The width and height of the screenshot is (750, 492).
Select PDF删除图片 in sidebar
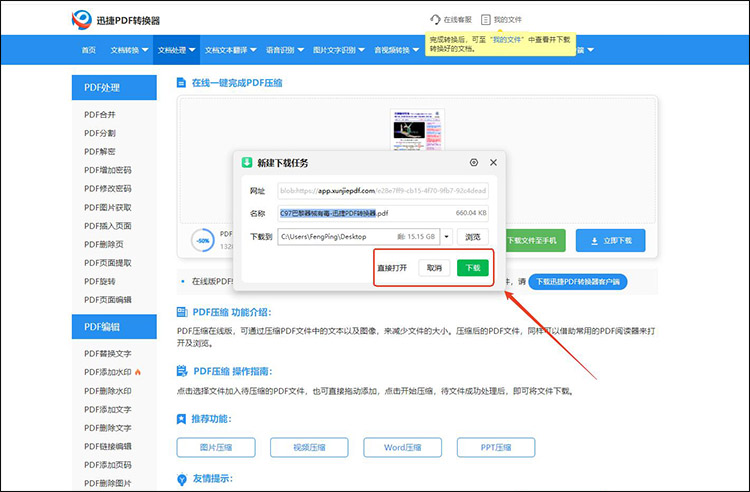(108, 483)
